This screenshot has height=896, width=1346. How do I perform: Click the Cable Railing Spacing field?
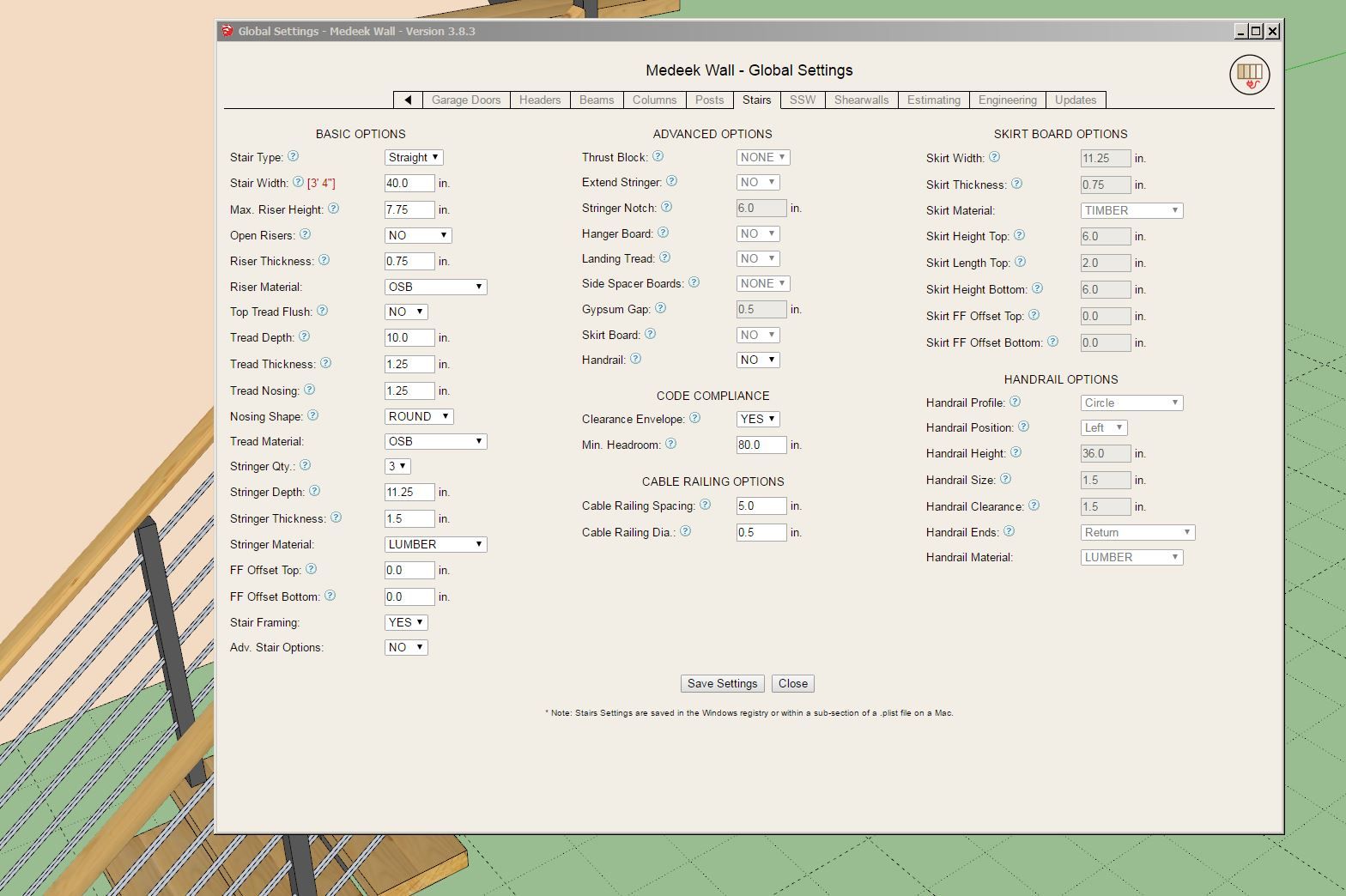click(x=761, y=506)
